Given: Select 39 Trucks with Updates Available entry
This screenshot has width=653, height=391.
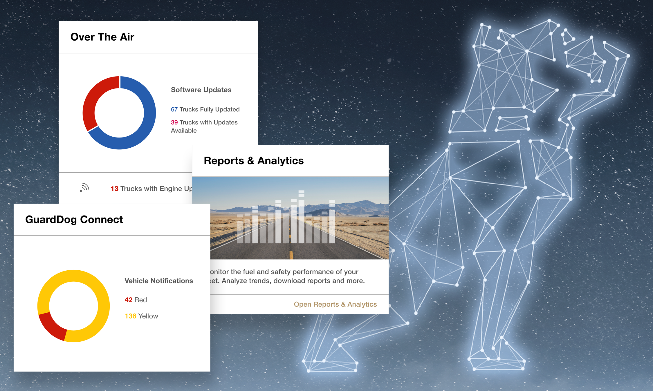Looking at the screenshot, I should (204, 126).
